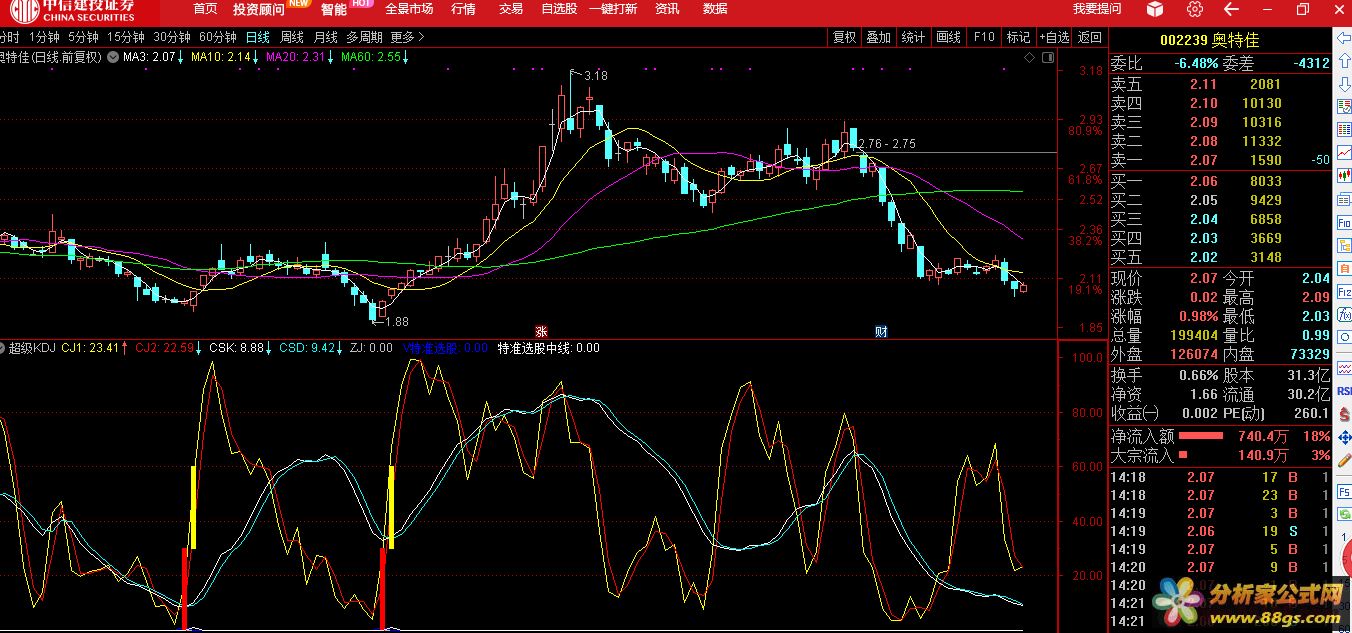Viewport: 1352px width, 633px height.
Task: Click the stock title 002239 奥特佳
Action: [1209, 40]
